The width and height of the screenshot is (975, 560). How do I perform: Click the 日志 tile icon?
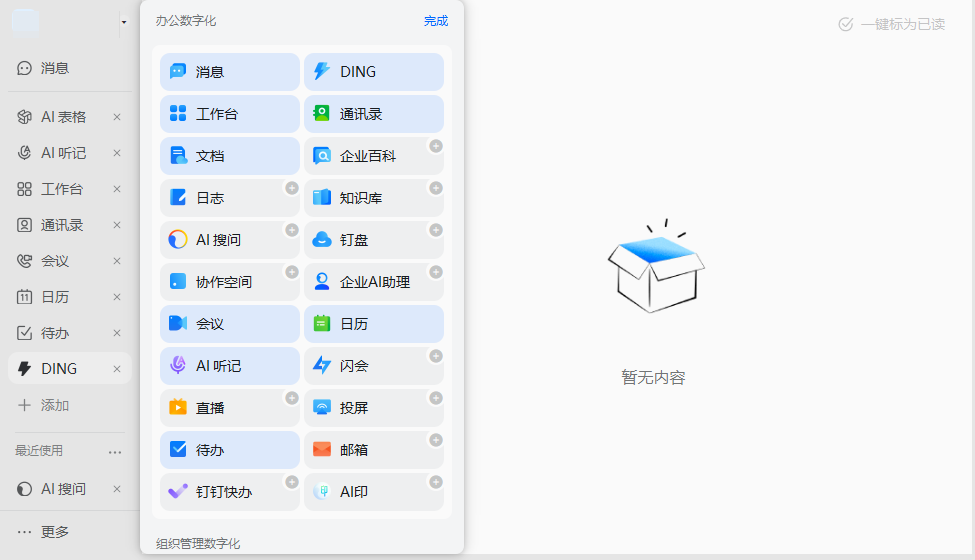pos(178,198)
